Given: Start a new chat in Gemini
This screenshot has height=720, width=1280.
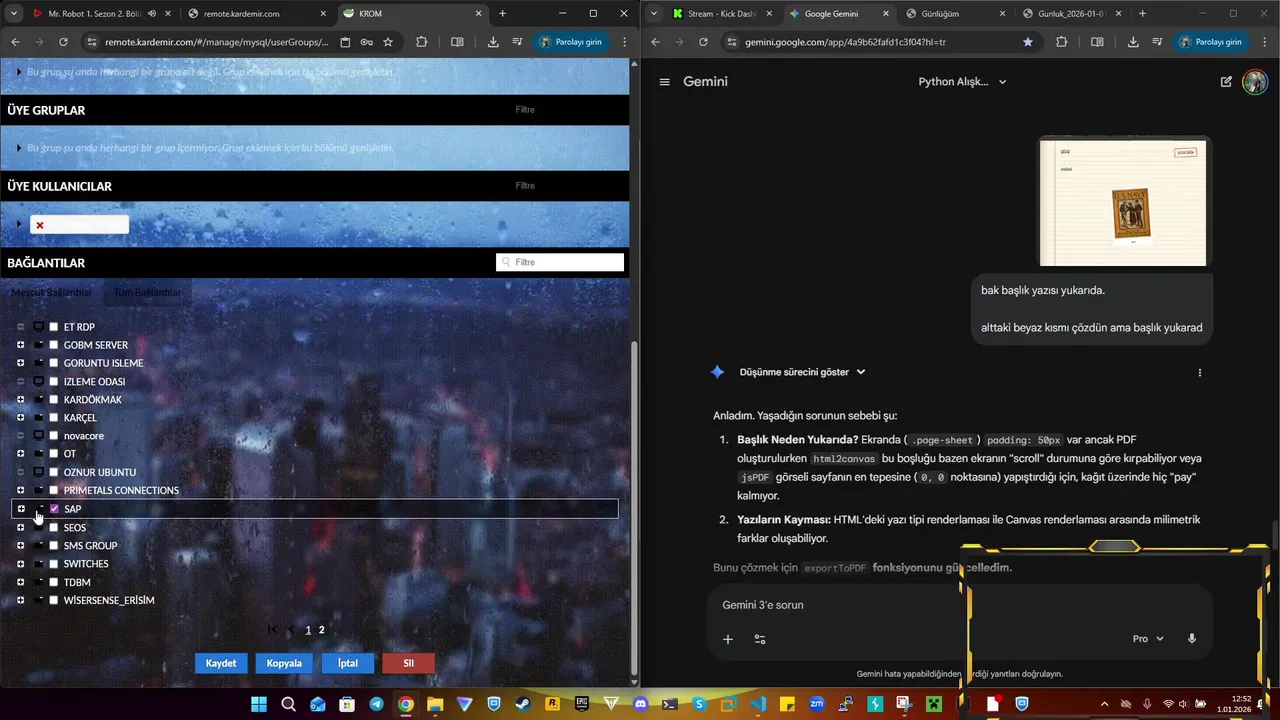Looking at the screenshot, I should 1226,82.
